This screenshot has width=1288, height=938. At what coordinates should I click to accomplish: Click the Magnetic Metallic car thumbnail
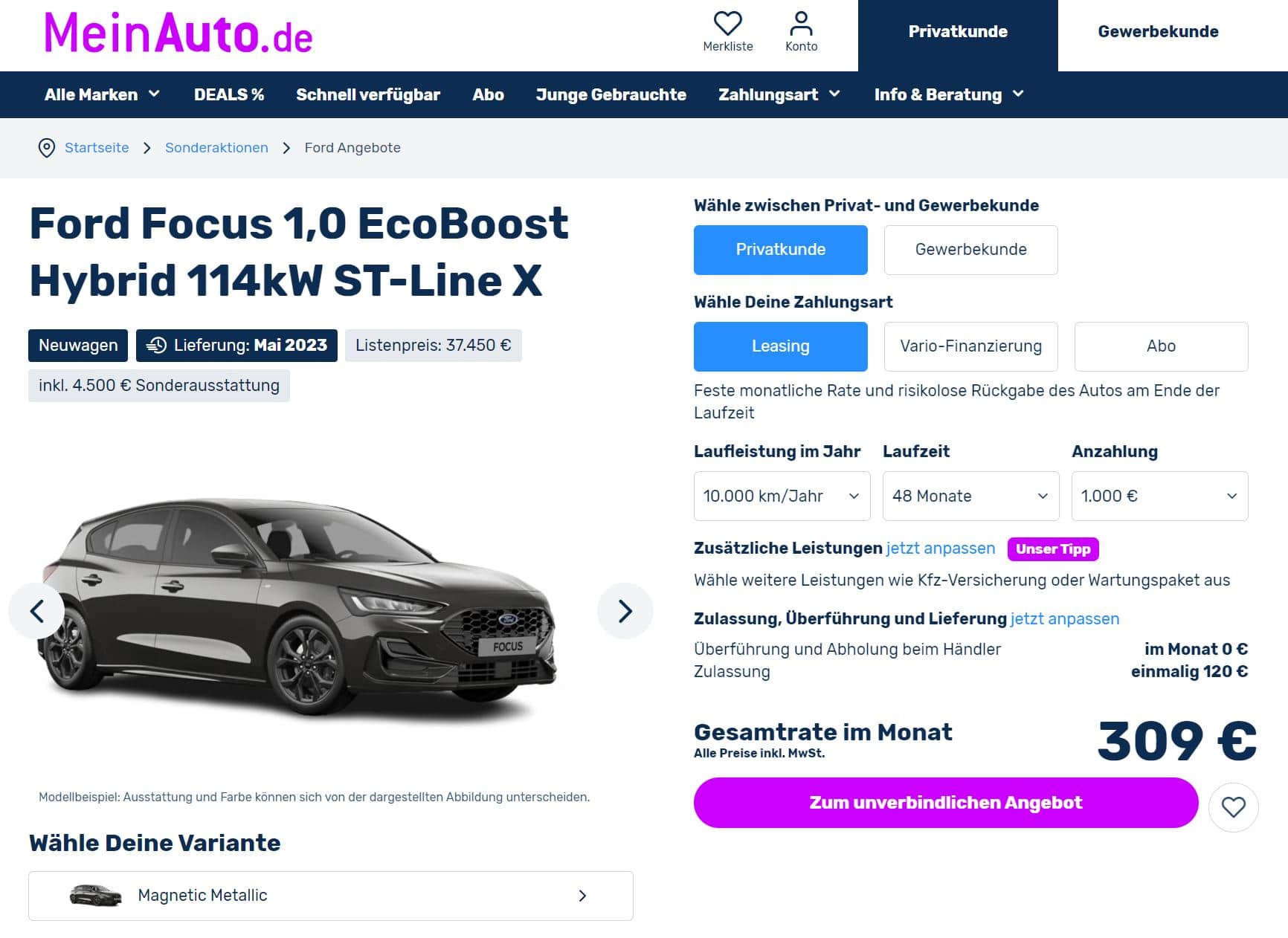[x=95, y=895]
